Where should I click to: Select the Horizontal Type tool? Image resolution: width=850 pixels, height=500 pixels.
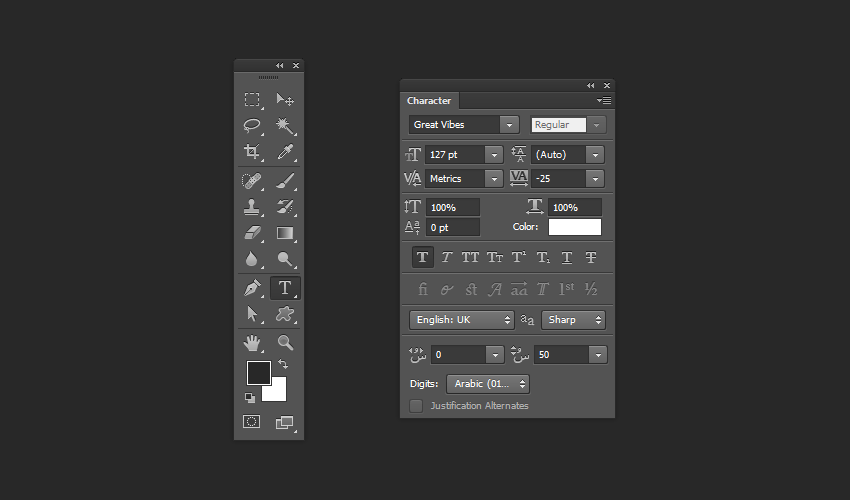tap(285, 287)
